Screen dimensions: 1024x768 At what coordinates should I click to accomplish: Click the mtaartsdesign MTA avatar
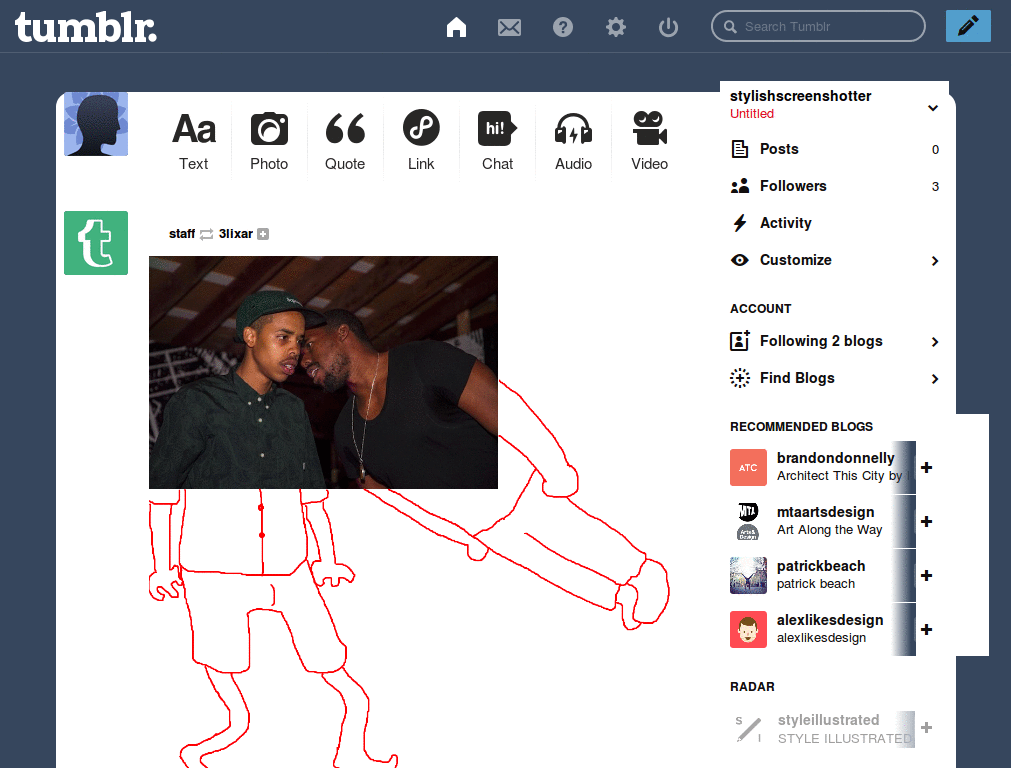pos(748,521)
